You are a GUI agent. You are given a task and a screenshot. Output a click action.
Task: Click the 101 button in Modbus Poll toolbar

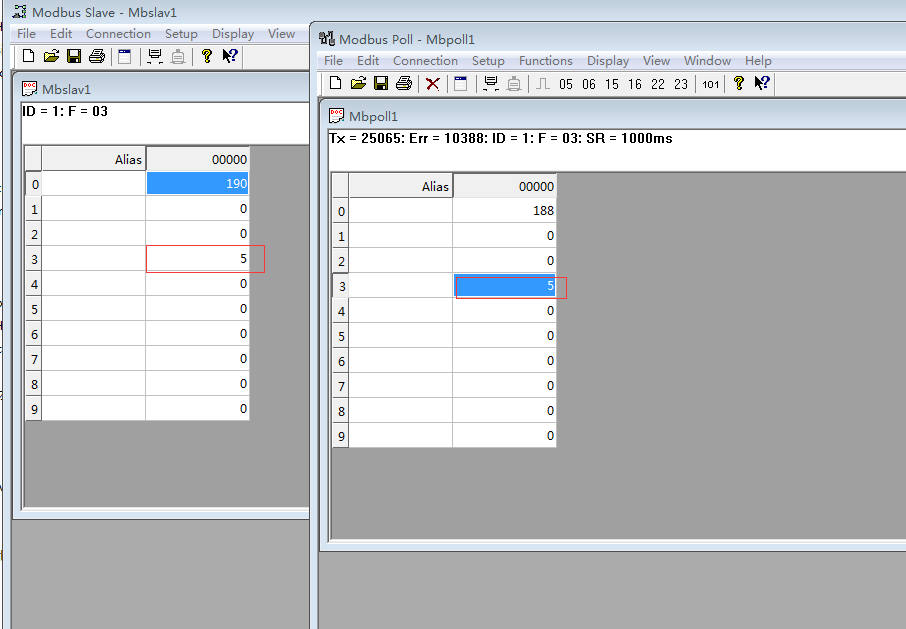711,84
